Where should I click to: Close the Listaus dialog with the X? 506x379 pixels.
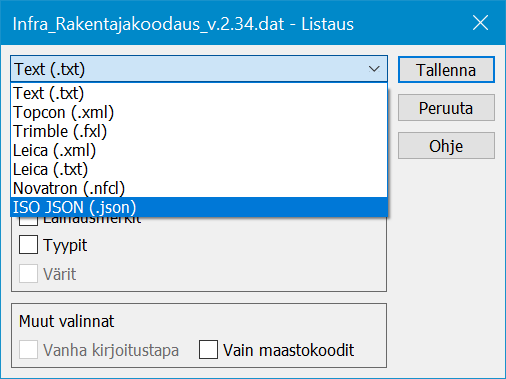(480, 23)
